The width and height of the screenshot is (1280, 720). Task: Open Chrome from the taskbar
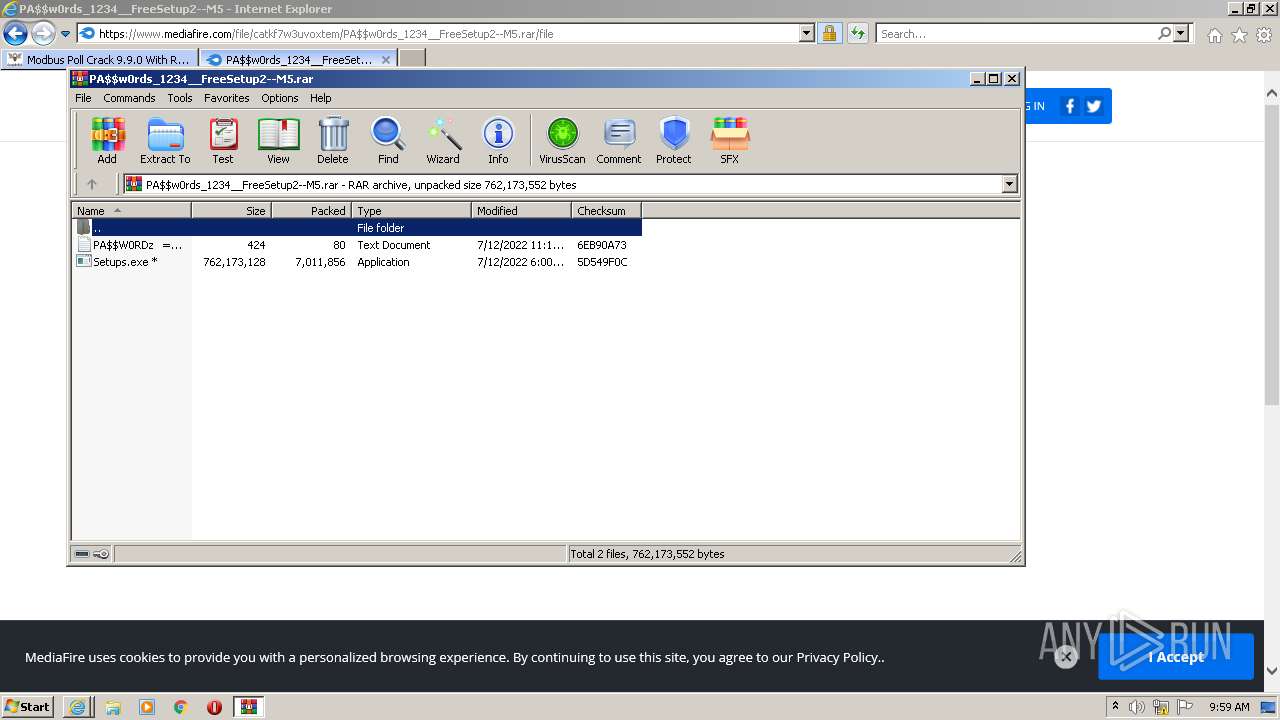(181, 707)
